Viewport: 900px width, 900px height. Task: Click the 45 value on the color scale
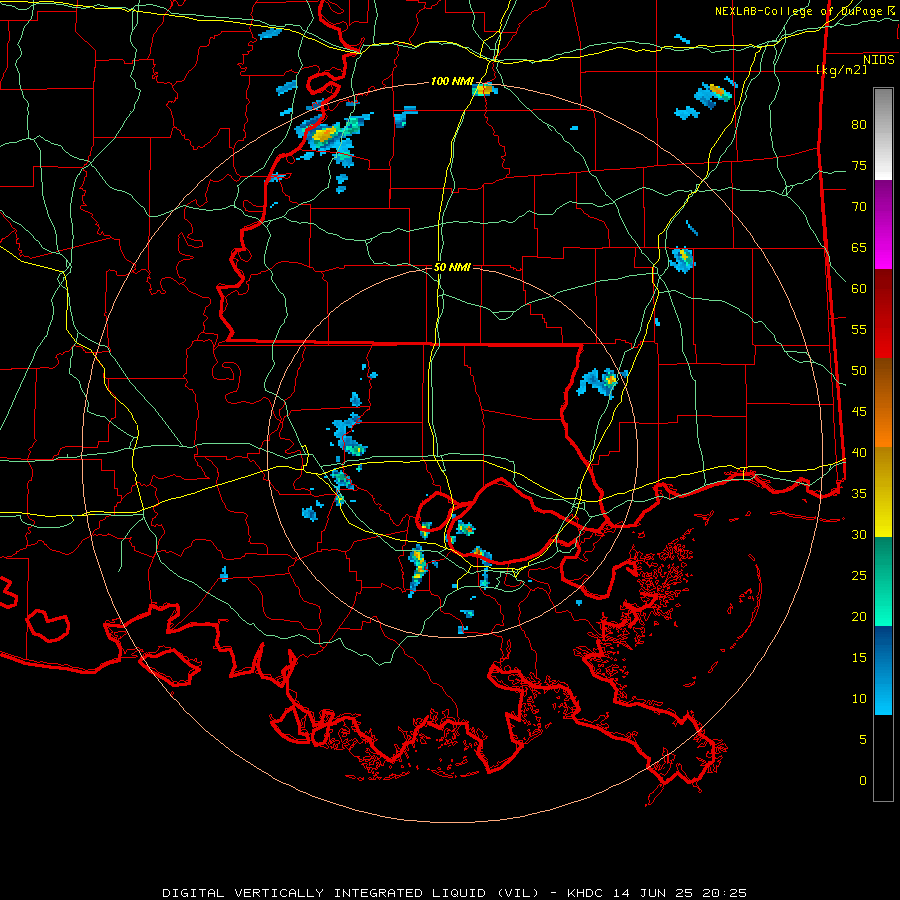859,412
